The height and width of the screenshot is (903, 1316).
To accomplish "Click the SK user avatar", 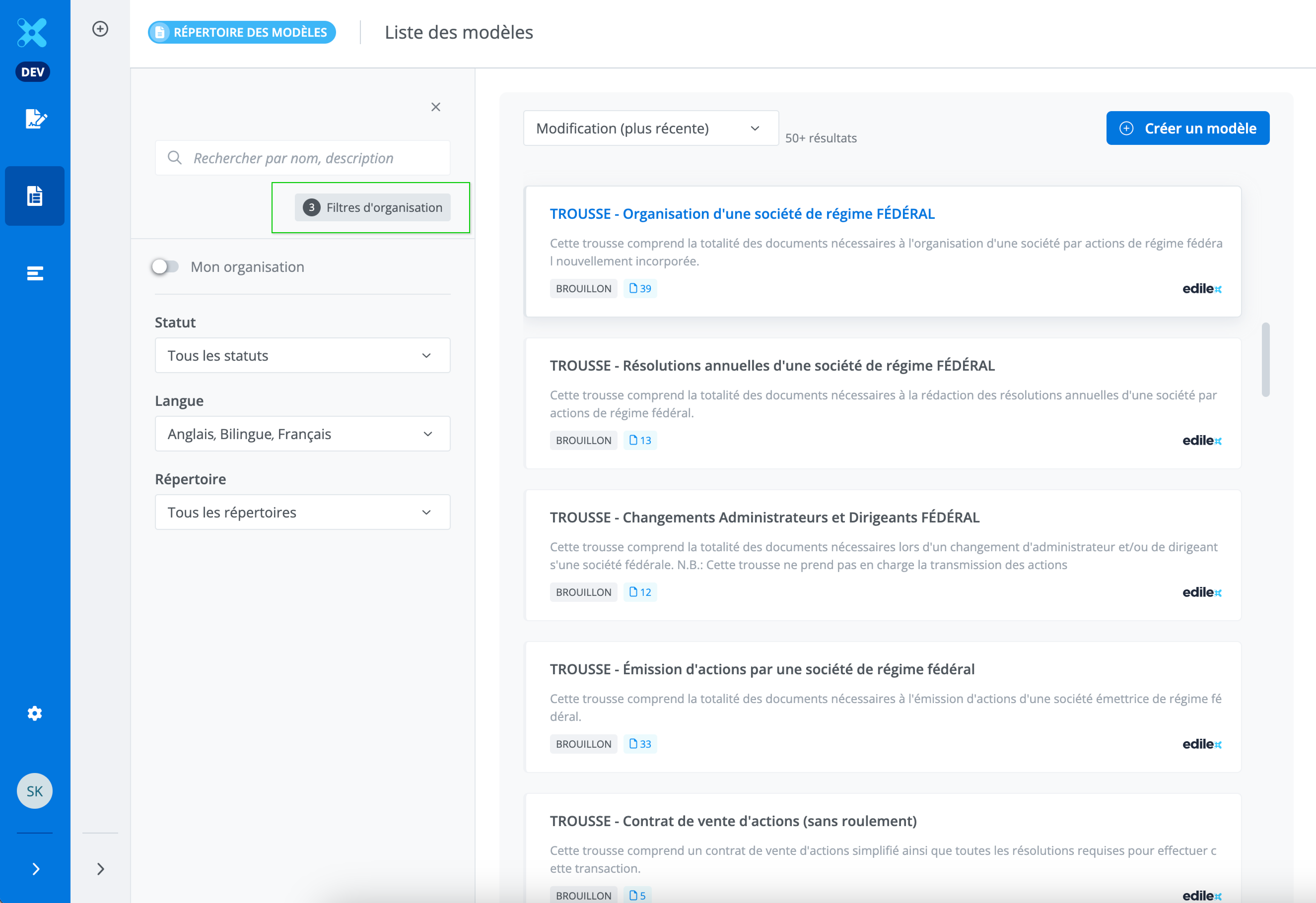I will pyautogui.click(x=35, y=790).
